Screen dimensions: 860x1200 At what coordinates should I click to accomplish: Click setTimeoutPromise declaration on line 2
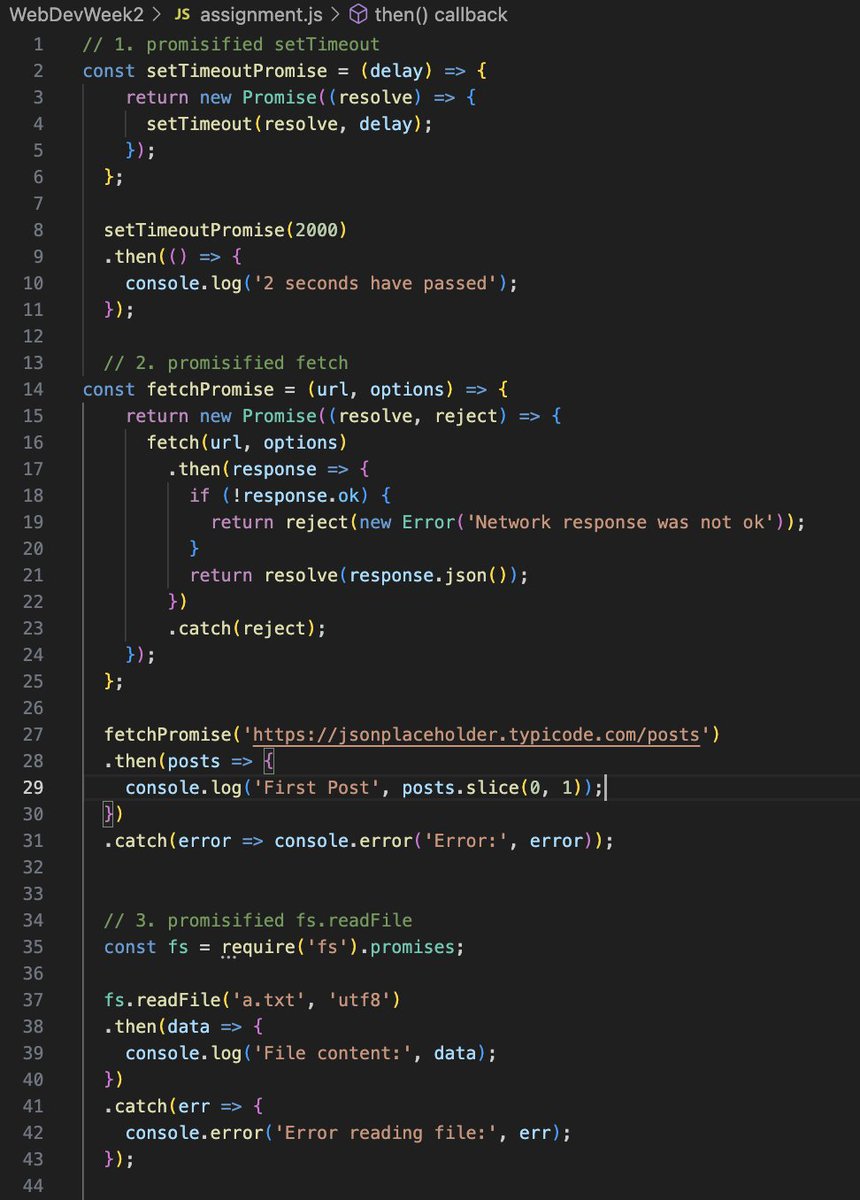(x=237, y=71)
